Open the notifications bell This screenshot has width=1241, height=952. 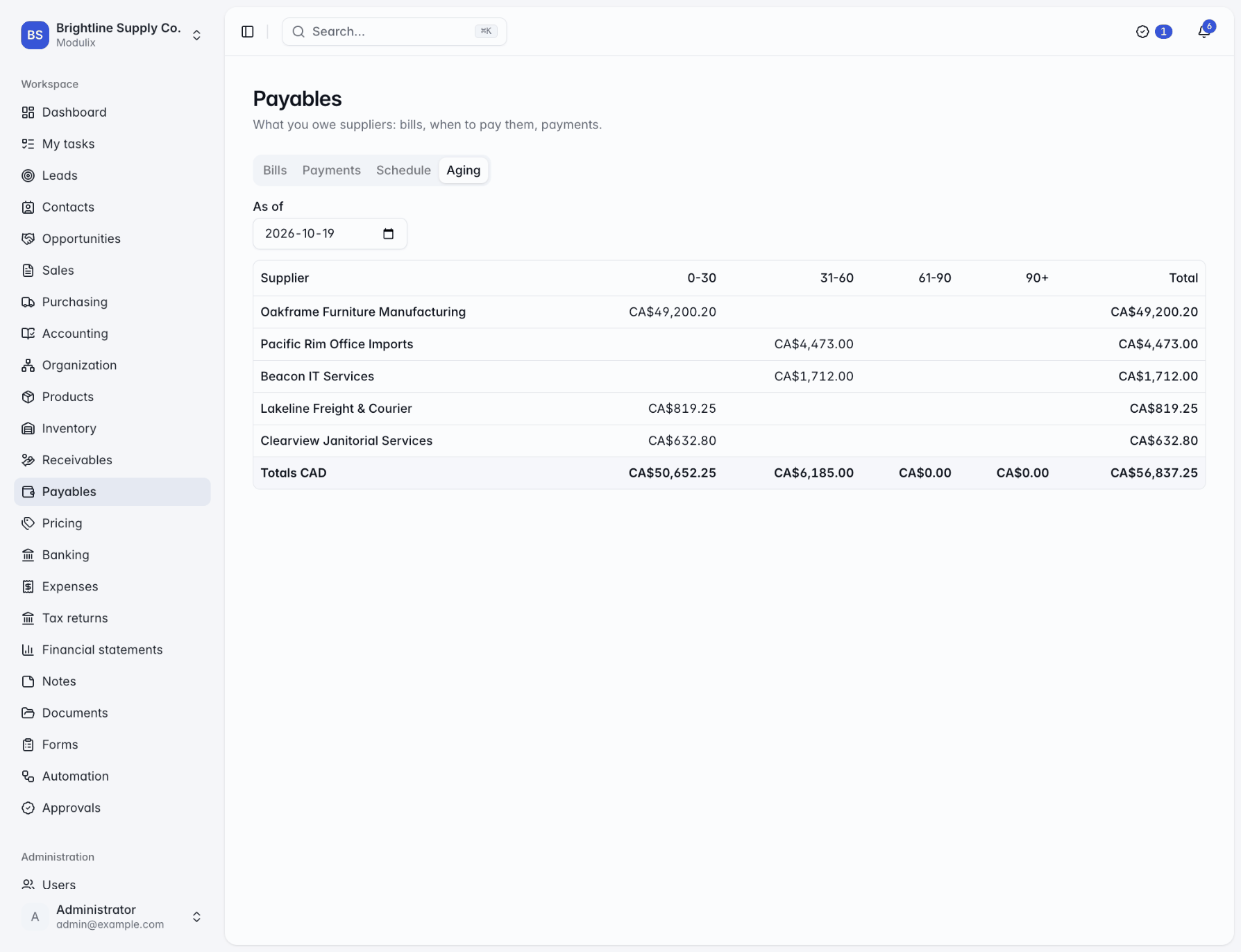pos(1204,32)
